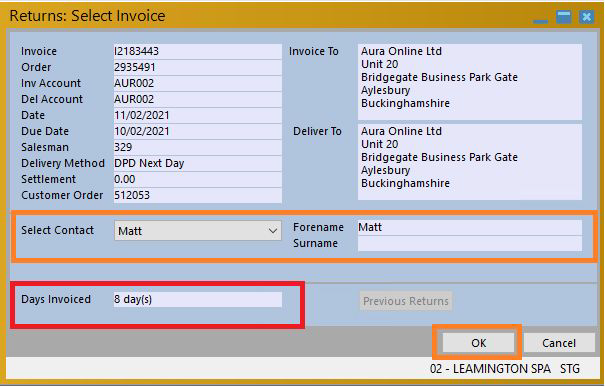Screen dimensions: 605x387
Task: Click the empty Surname field
Action: point(470,243)
